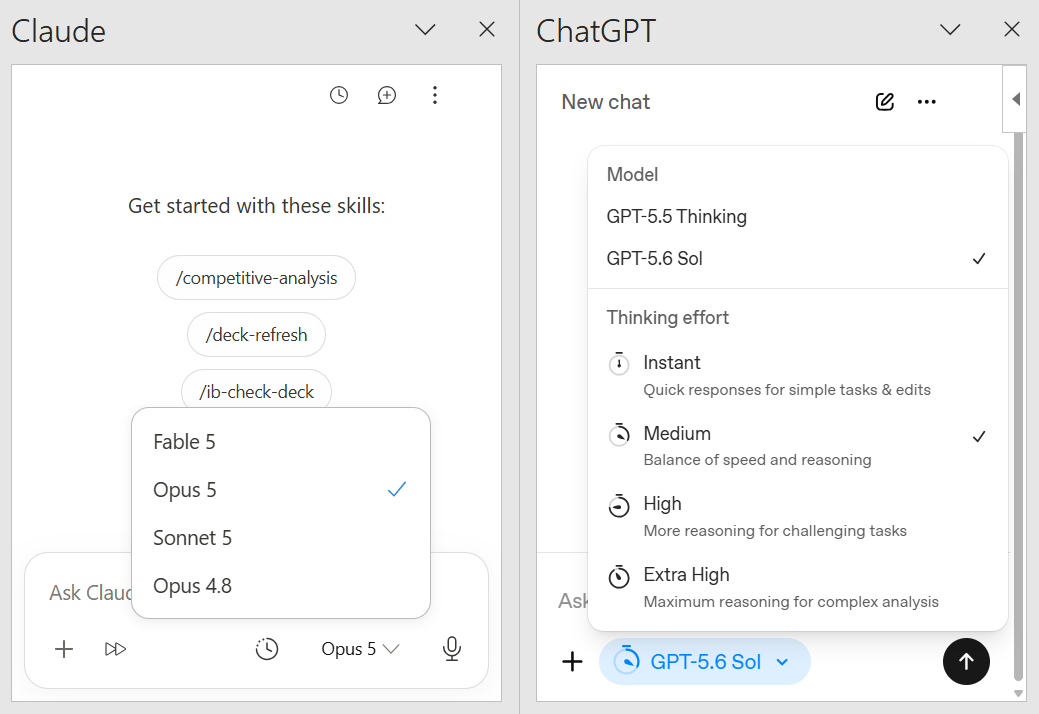Screen dimensions: 1039x714
Task: Close the Claude pane
Action: [x=487, y=29]
